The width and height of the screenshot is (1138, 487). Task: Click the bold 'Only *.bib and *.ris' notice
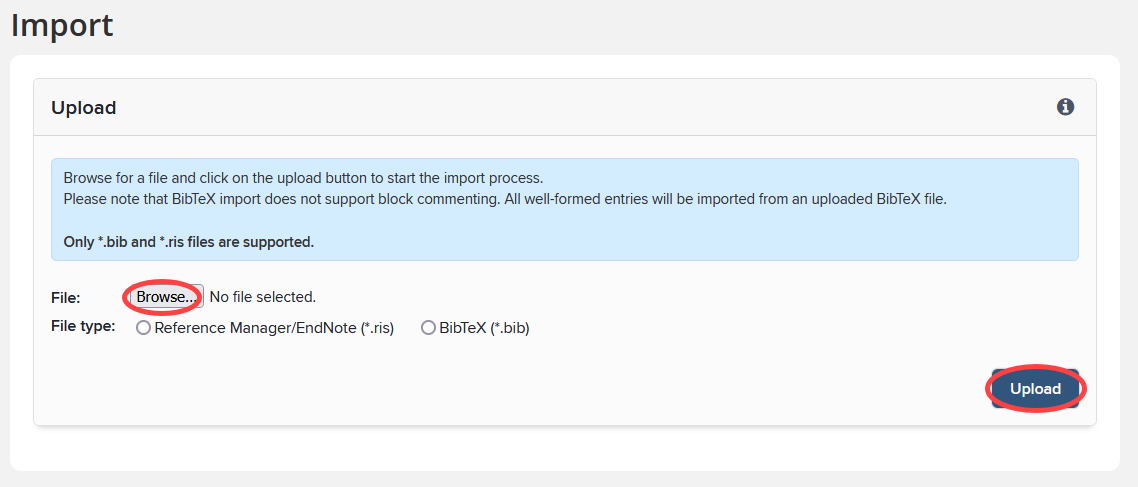click(x=188, y=242)
